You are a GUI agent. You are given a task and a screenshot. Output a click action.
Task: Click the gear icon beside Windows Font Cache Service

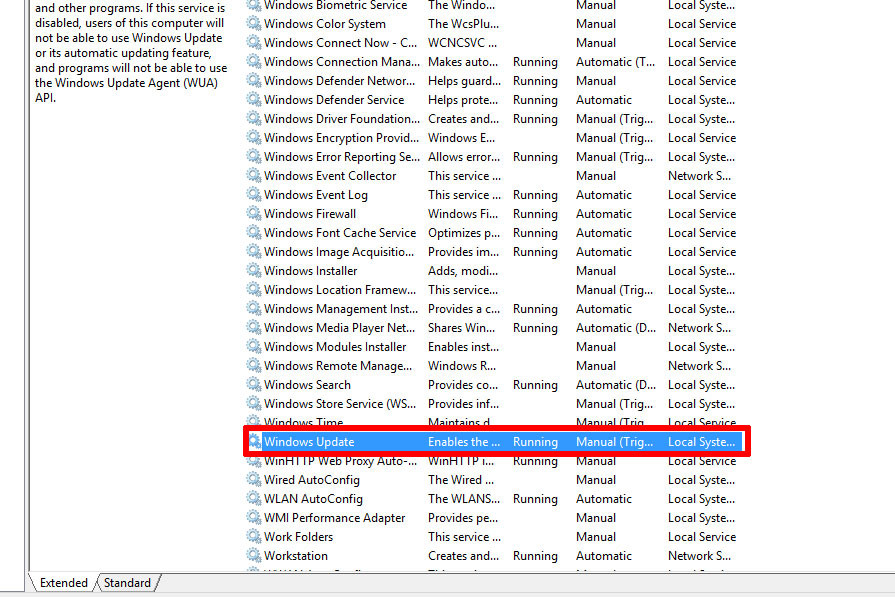pyautogui.click(x=253, y=232)
